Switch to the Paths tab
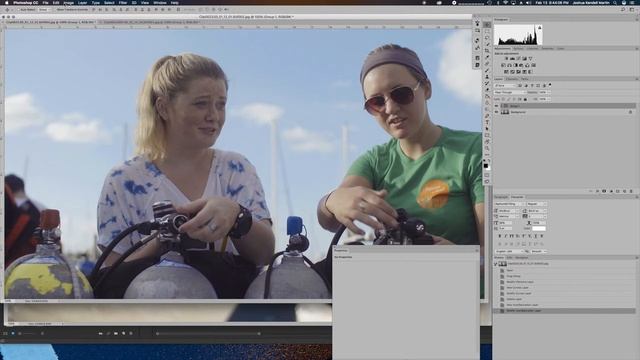 pos(524,79)
